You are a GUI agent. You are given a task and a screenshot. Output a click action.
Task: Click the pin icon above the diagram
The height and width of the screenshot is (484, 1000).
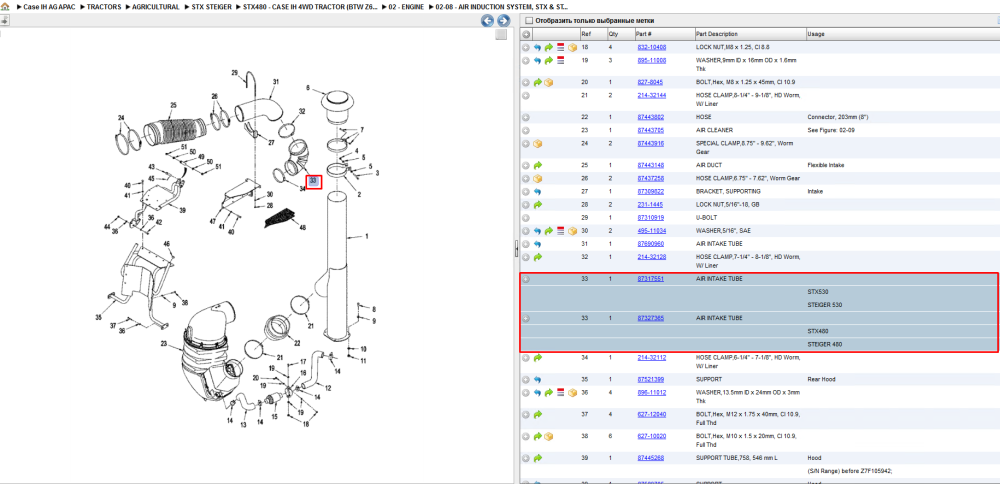pyautogui.click(x=4, y=20)
